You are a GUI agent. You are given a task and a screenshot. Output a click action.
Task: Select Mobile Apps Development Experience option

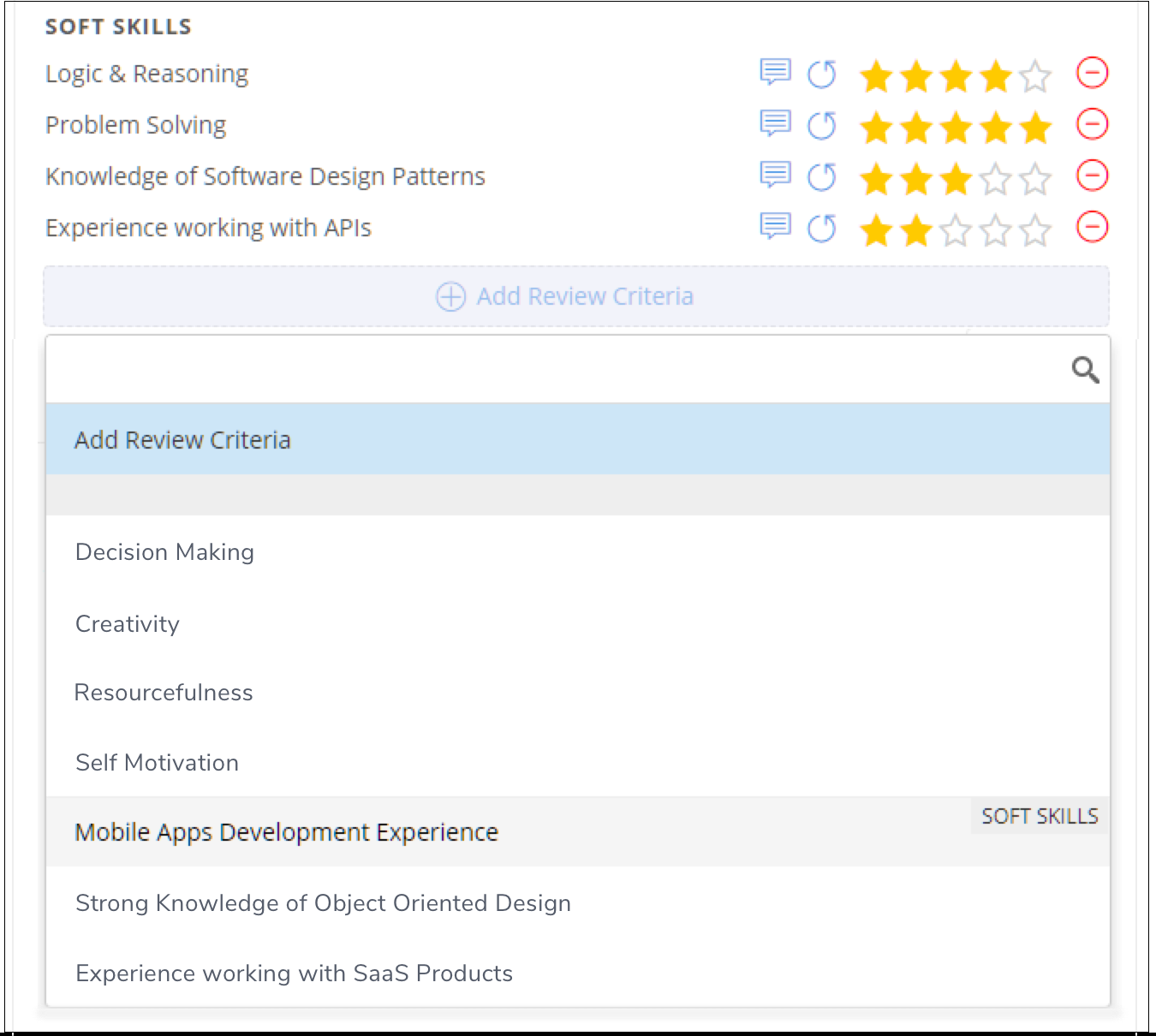point(286,832)
